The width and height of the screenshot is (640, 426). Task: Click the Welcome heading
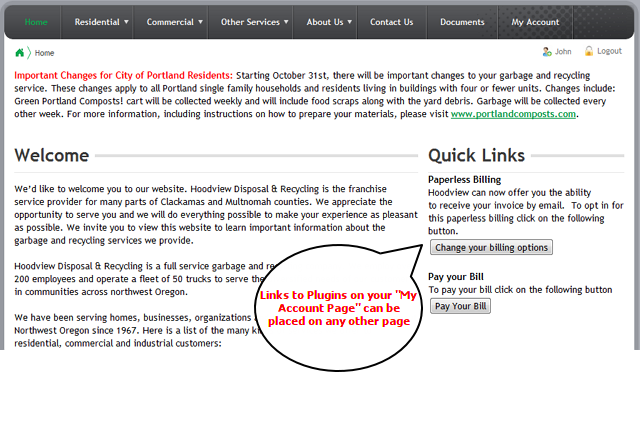(x=52, y=155)
